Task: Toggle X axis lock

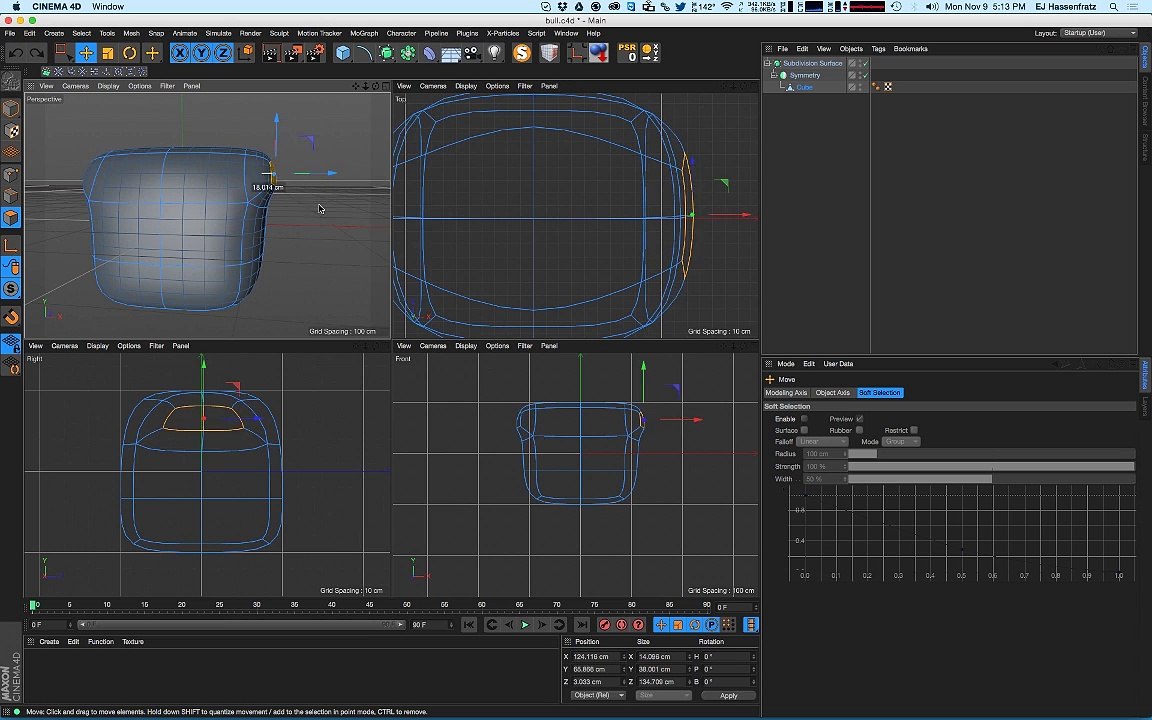Action: (179, 53)
